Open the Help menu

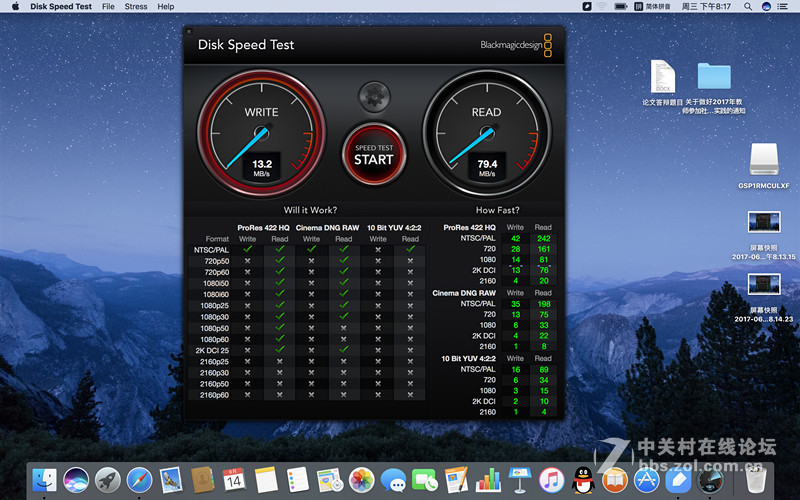165,6
